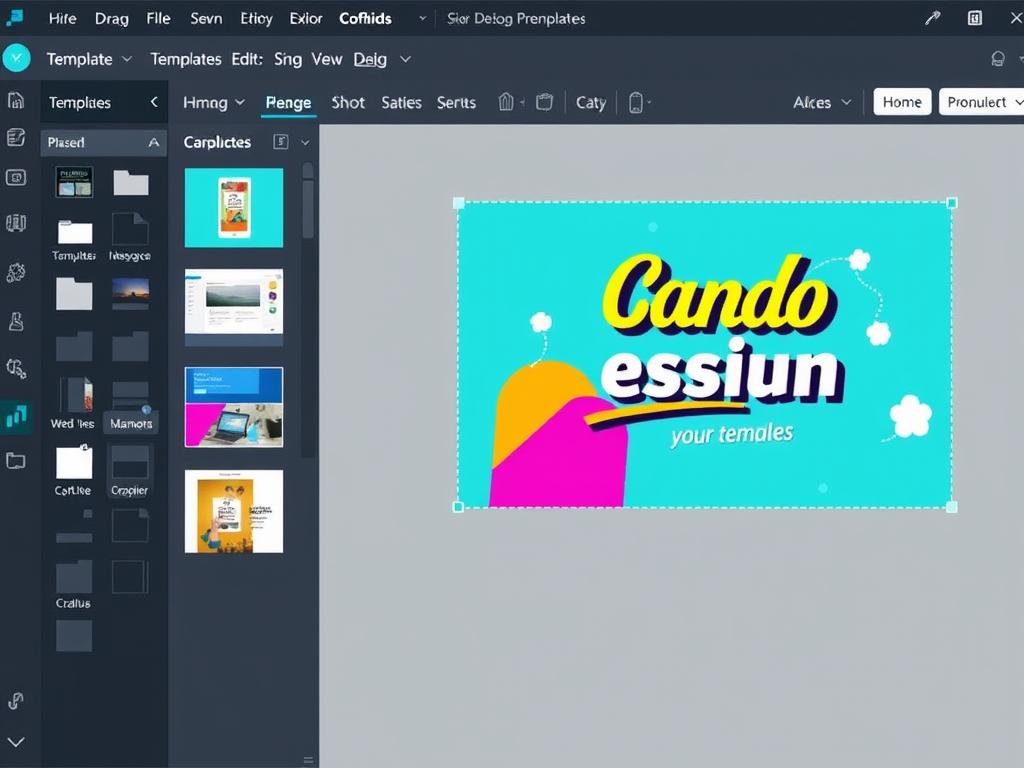Collapse the Plaserl section
The width and height of the screenshot is (1024, 768).
coord(154,142)
